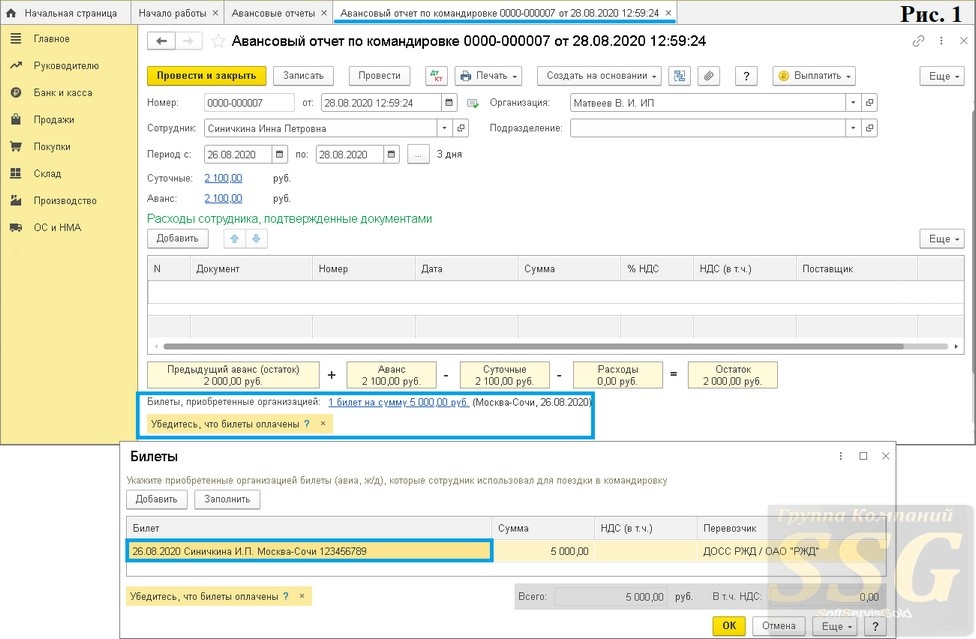This screenshot has height=639, width=976.
Task: Move row down arrow in expenses table
Action: click(256, 238)
